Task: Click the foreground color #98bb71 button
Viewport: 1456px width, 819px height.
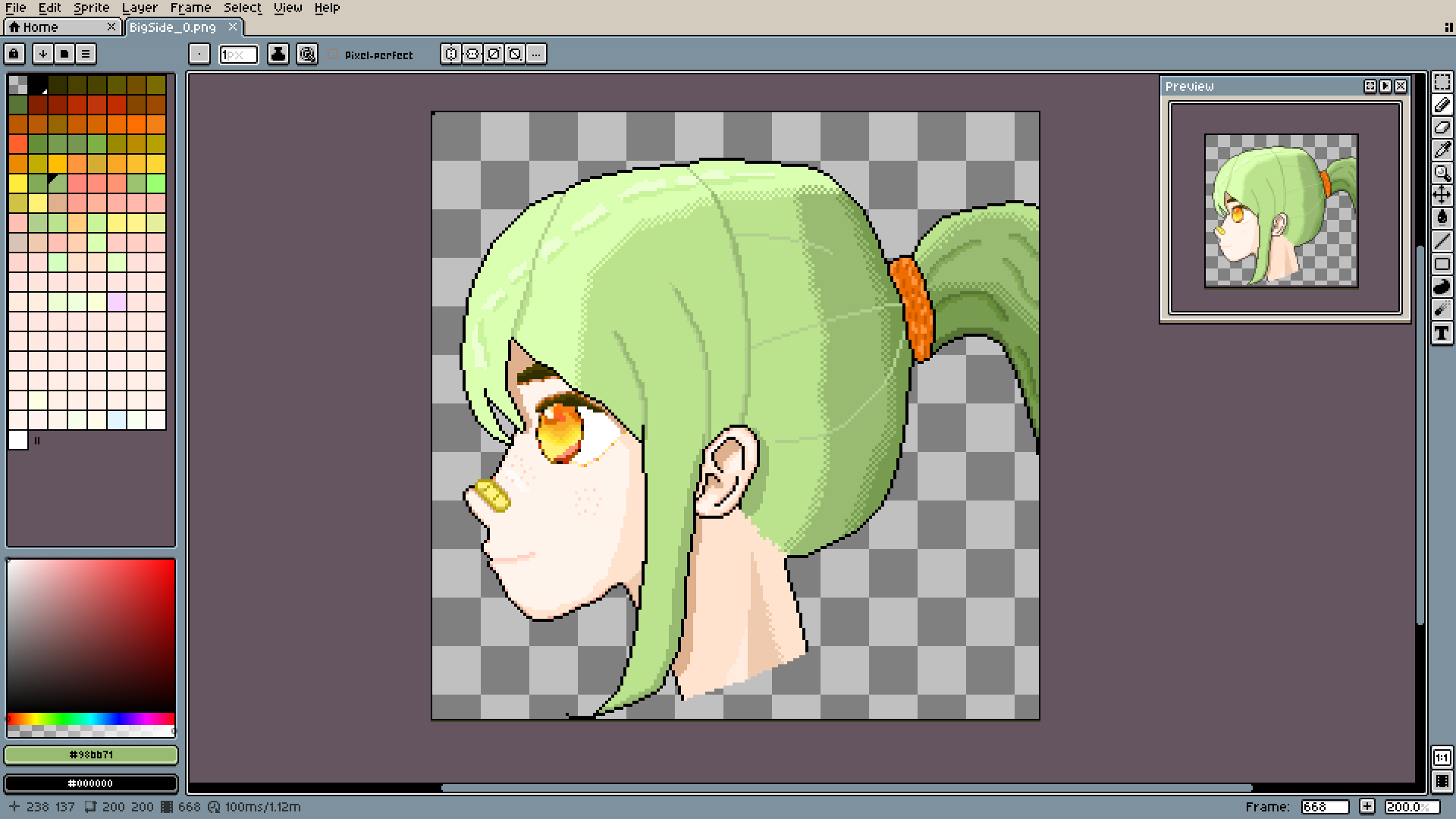Action: [x=91, y=755]
